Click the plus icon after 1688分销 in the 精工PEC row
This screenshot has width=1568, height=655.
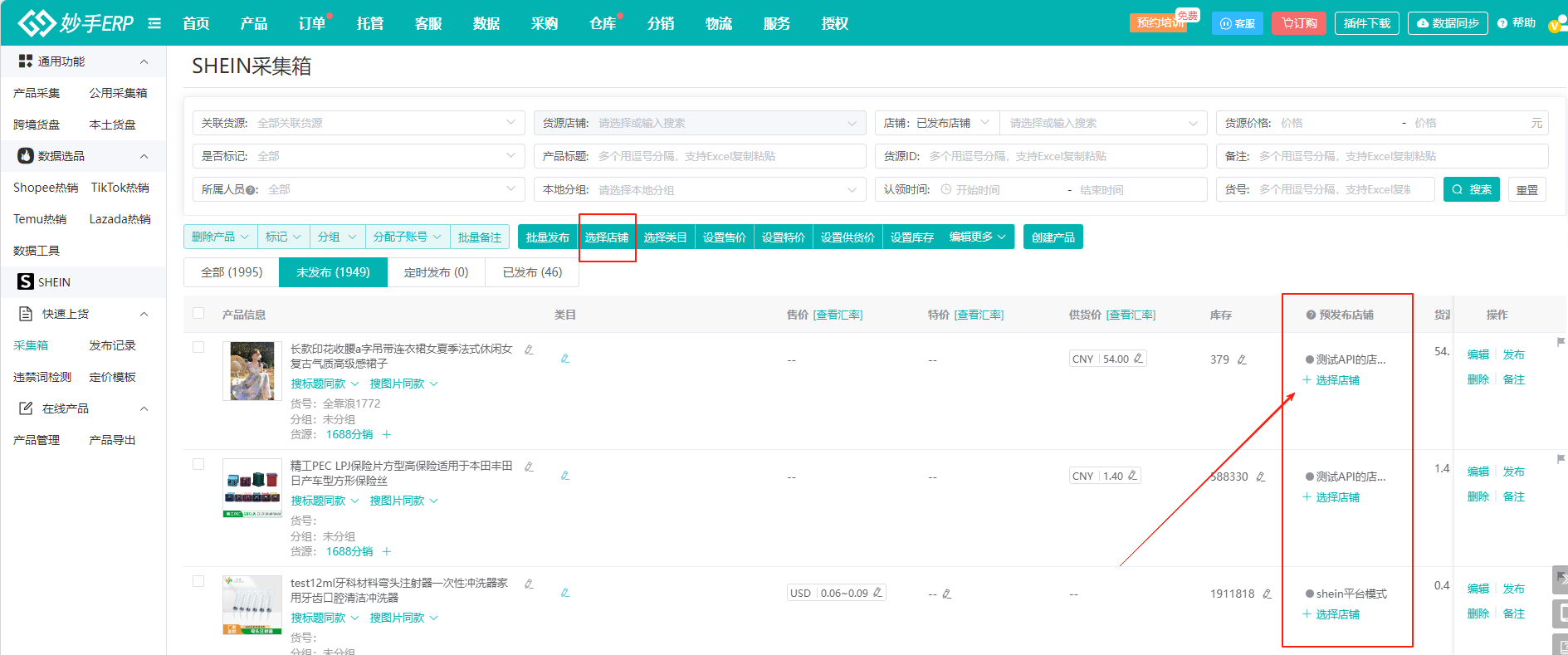click(x=387, y=551)
